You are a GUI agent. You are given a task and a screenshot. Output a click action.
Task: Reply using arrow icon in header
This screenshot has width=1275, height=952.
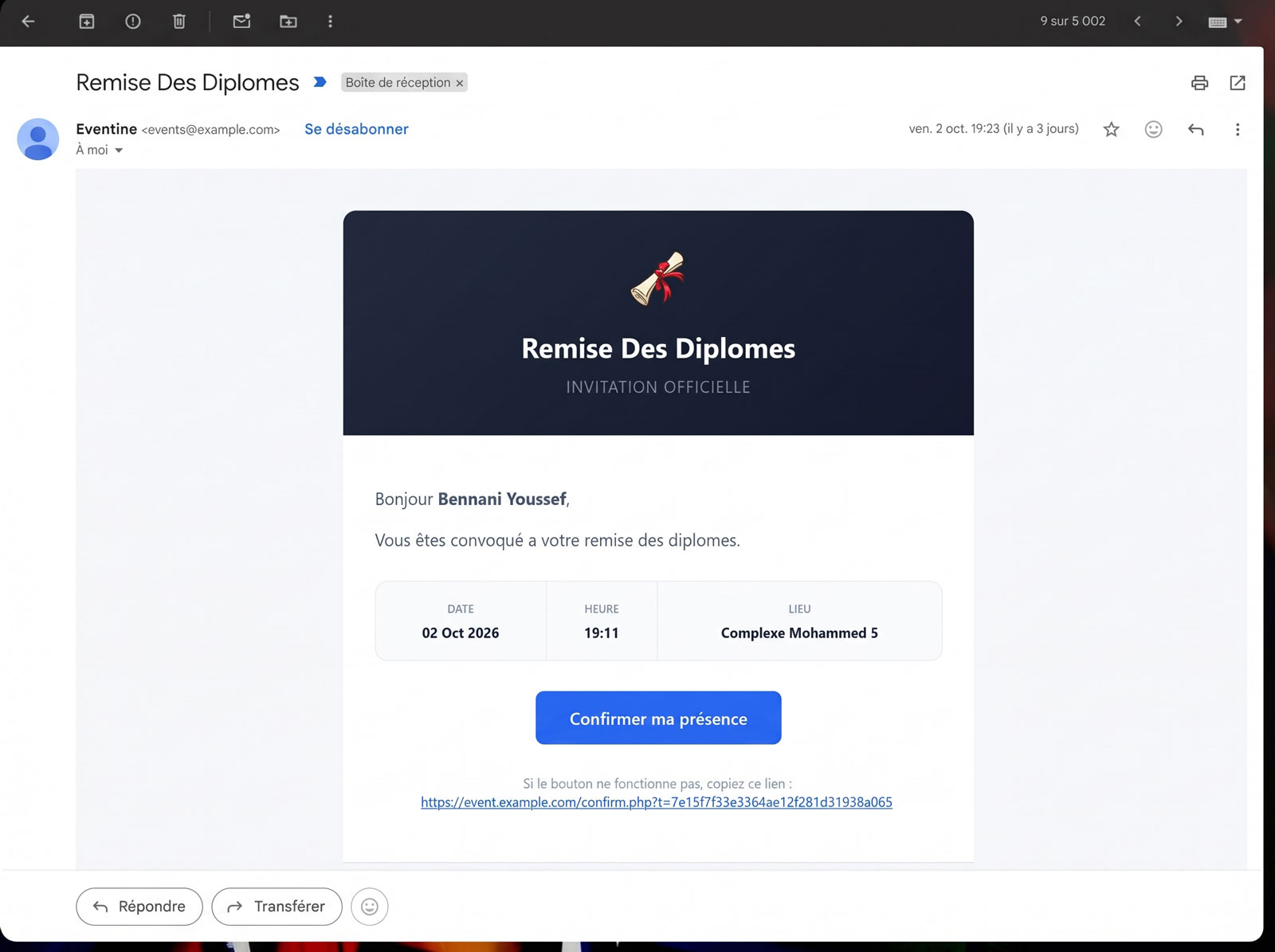pyautogui.click(x=1195, y=129)
